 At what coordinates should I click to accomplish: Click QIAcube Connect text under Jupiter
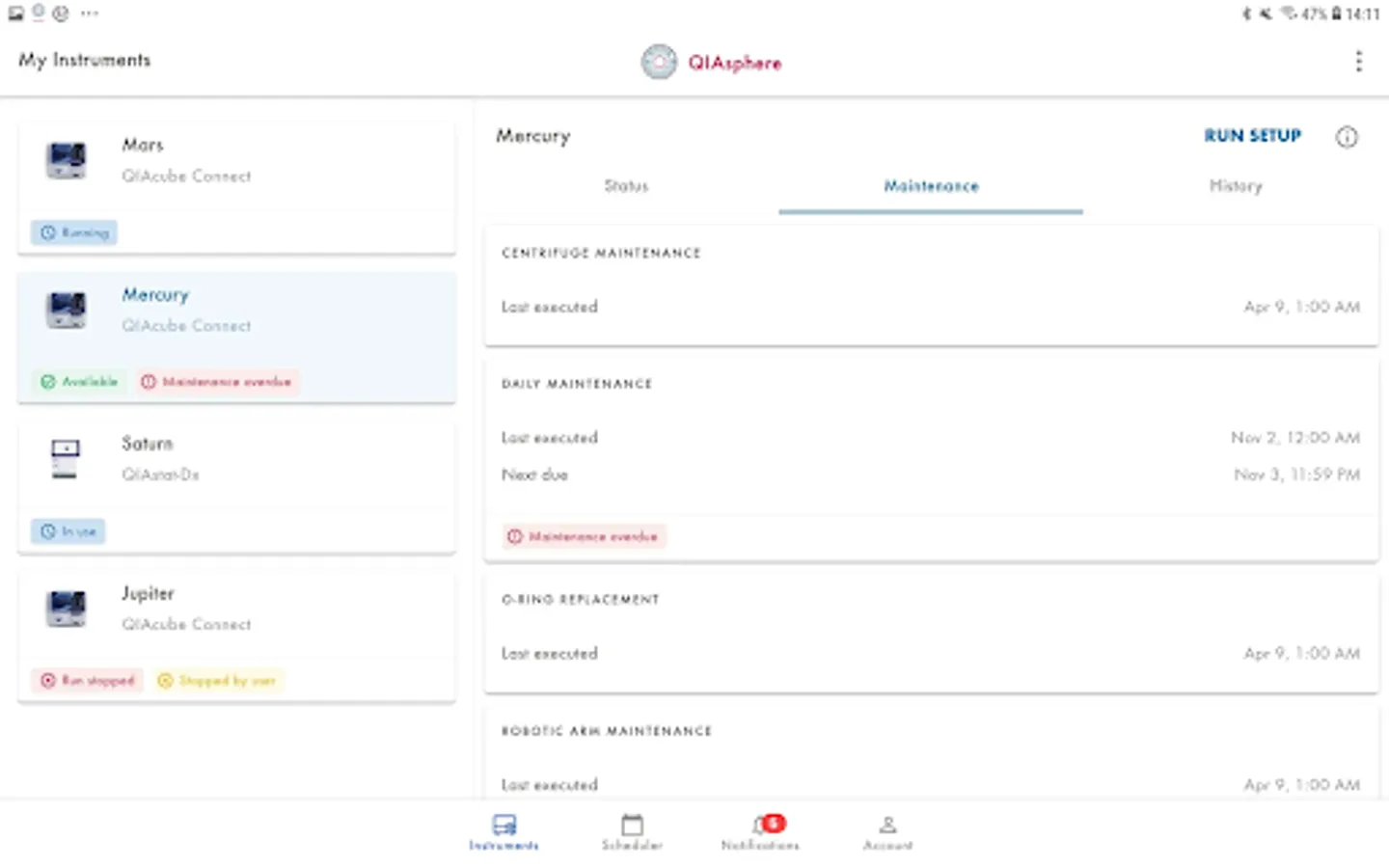pos(186,625)
